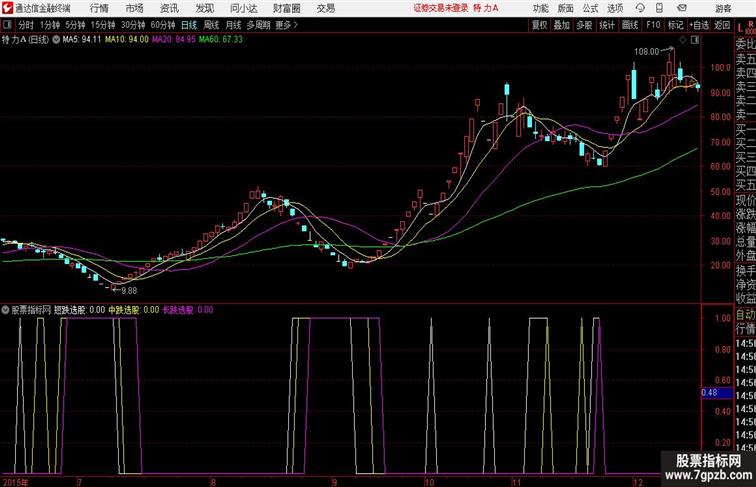
Task: Click the MA60: 67.33 indicator value
Action: click(x=221, y=40)
